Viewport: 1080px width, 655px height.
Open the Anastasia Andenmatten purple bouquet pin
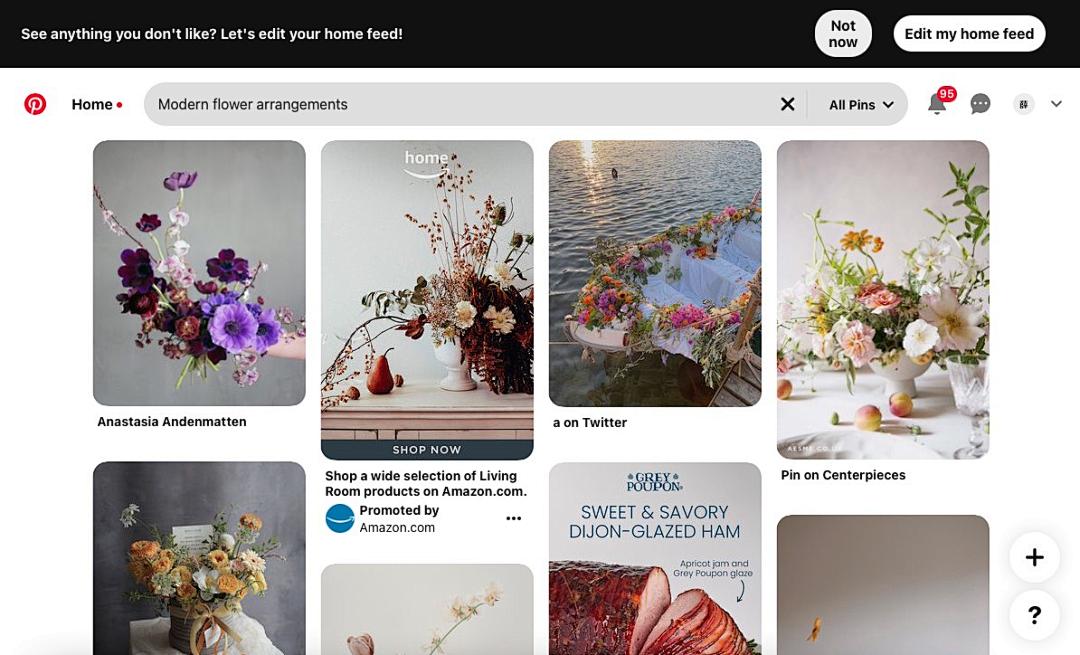199,273
